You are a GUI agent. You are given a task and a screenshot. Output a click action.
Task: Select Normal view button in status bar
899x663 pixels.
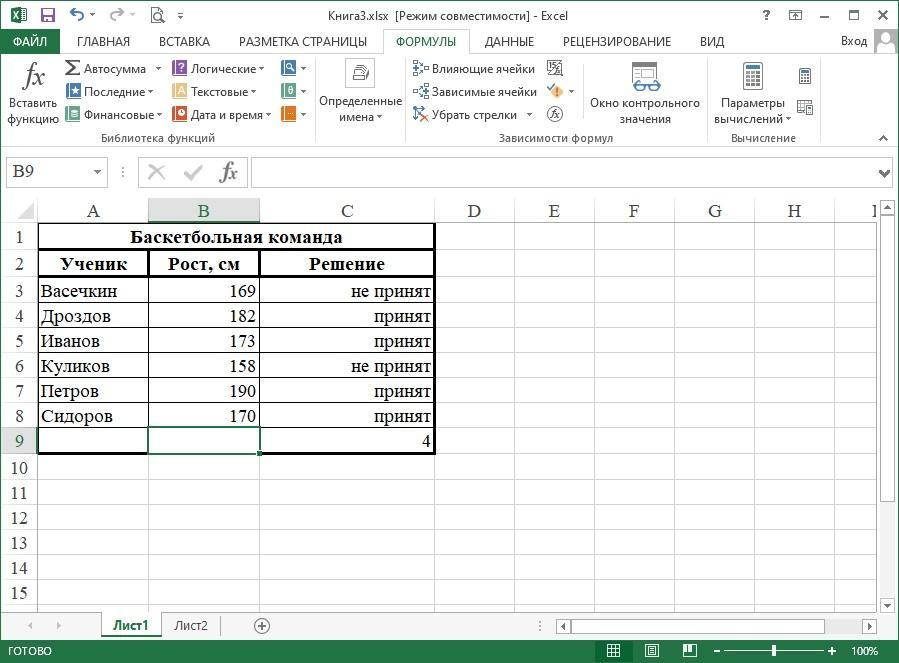[x=613, y=651]
